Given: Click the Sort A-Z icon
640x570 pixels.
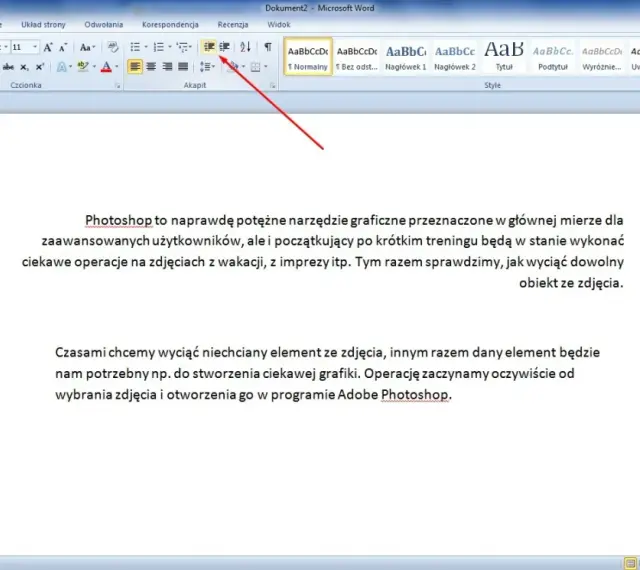Looking at the screenshot, I should pos(245,47).
